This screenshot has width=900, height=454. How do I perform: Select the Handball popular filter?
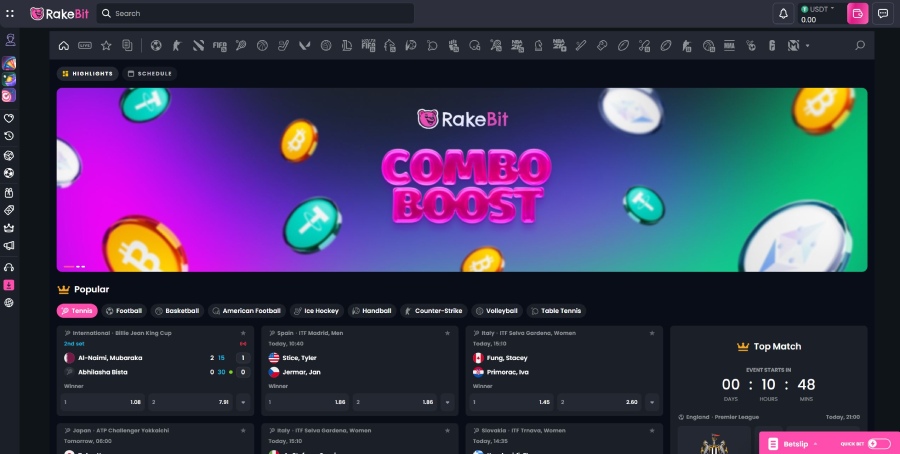click(x=372, y=311)
